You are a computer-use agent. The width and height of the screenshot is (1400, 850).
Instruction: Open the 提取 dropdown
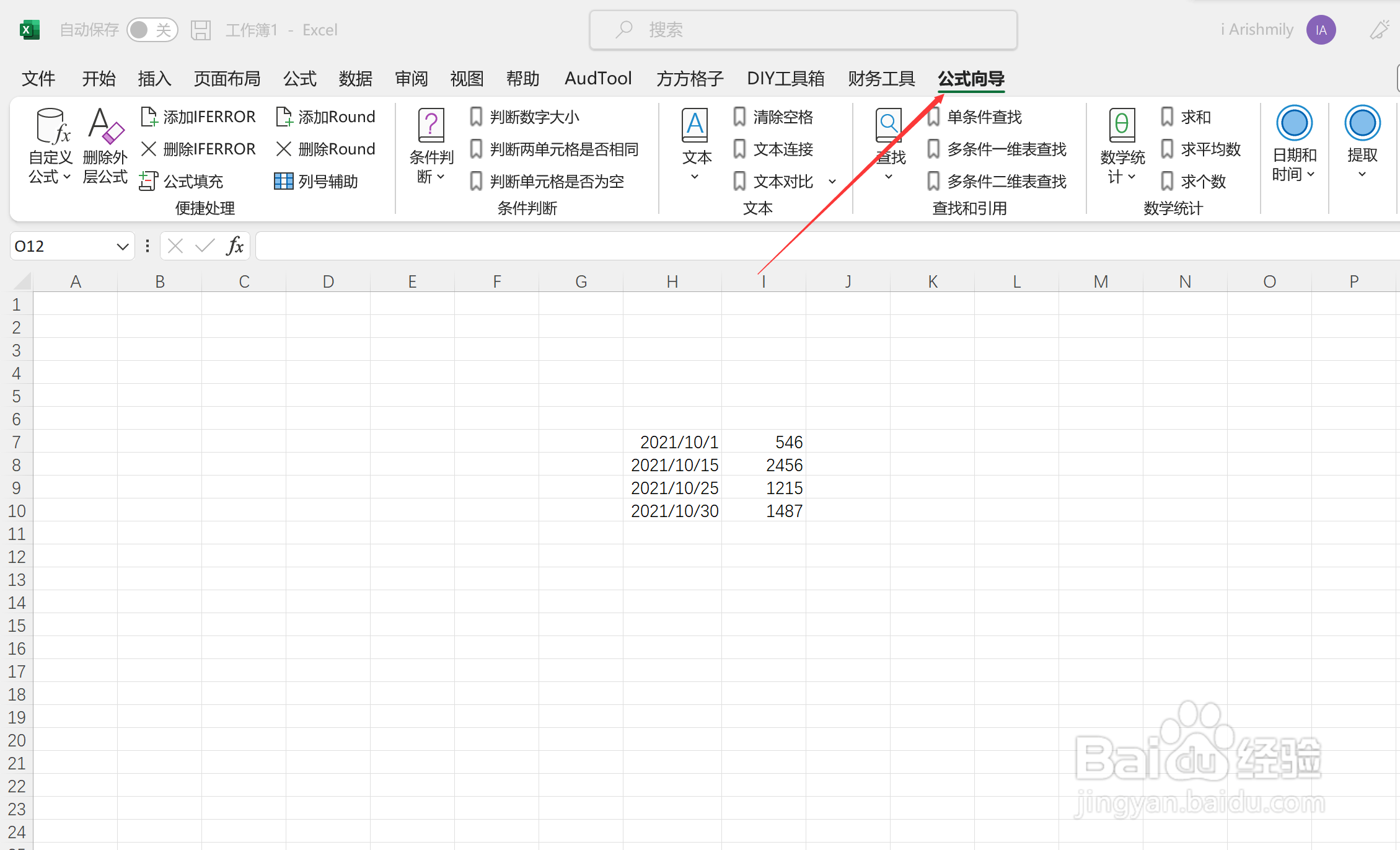click(x=1362, y=144)
